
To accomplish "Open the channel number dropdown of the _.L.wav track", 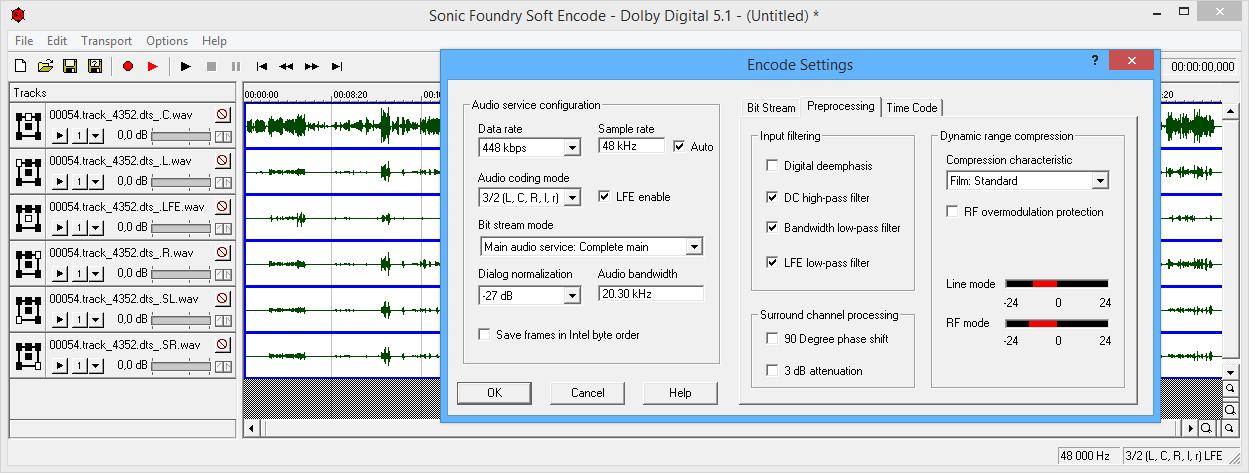I will [95, 181].
